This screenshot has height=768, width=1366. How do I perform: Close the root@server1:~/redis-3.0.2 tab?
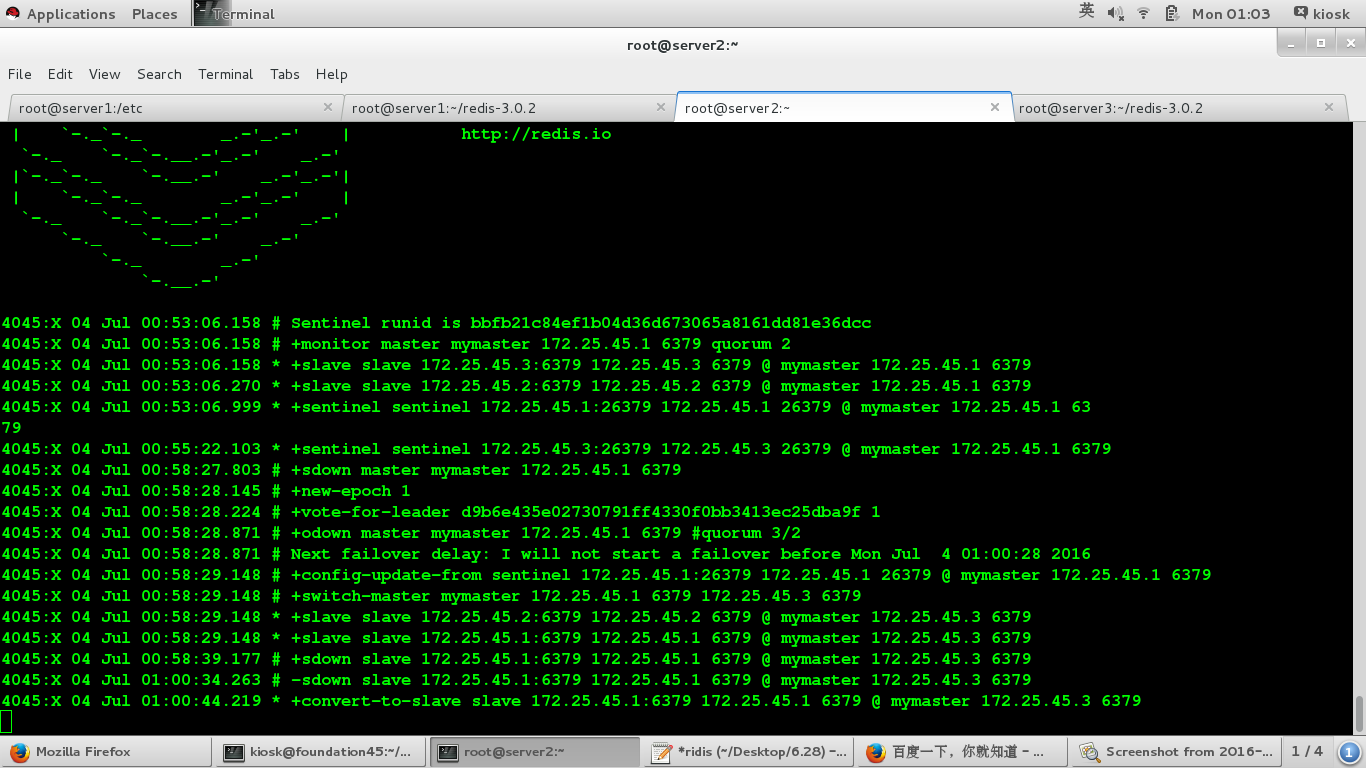[x=661, y=107]
